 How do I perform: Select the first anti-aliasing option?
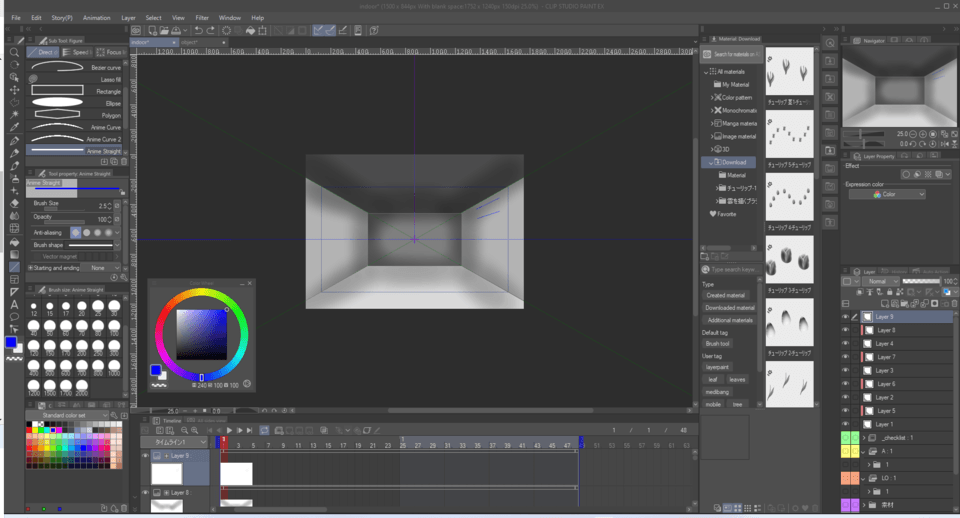click(75, 233)
